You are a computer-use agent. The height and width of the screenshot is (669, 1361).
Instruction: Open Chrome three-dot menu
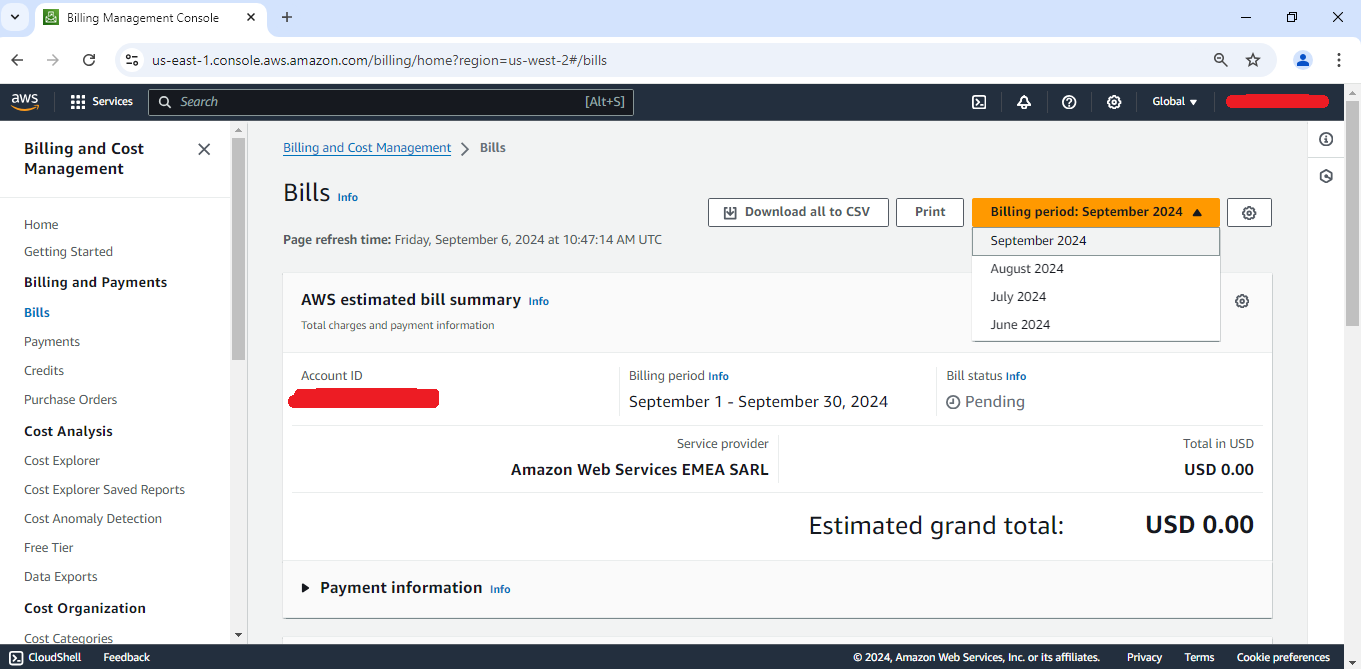[1339, 60]
